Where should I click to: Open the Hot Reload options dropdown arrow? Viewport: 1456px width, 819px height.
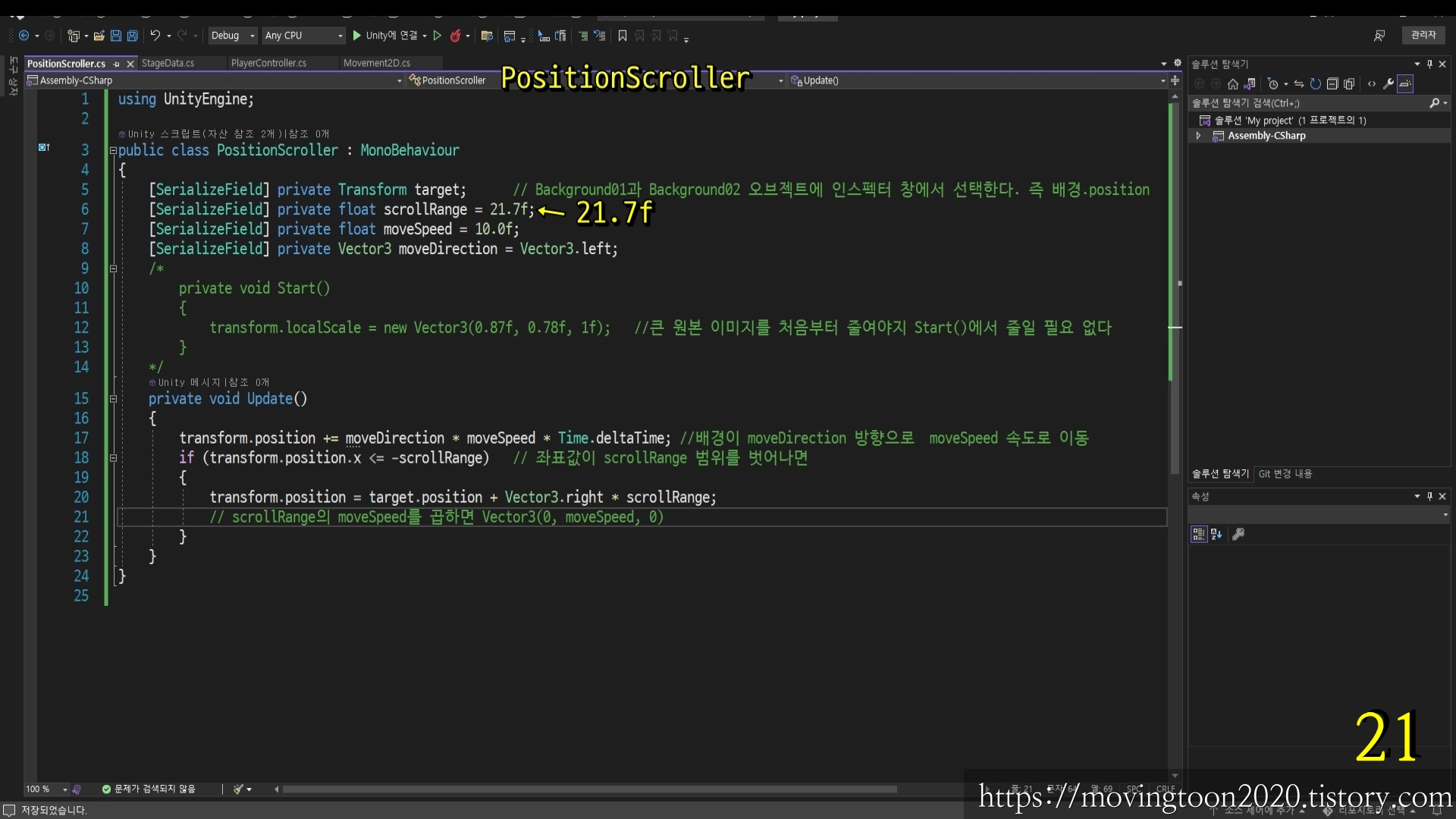point(468,36)
